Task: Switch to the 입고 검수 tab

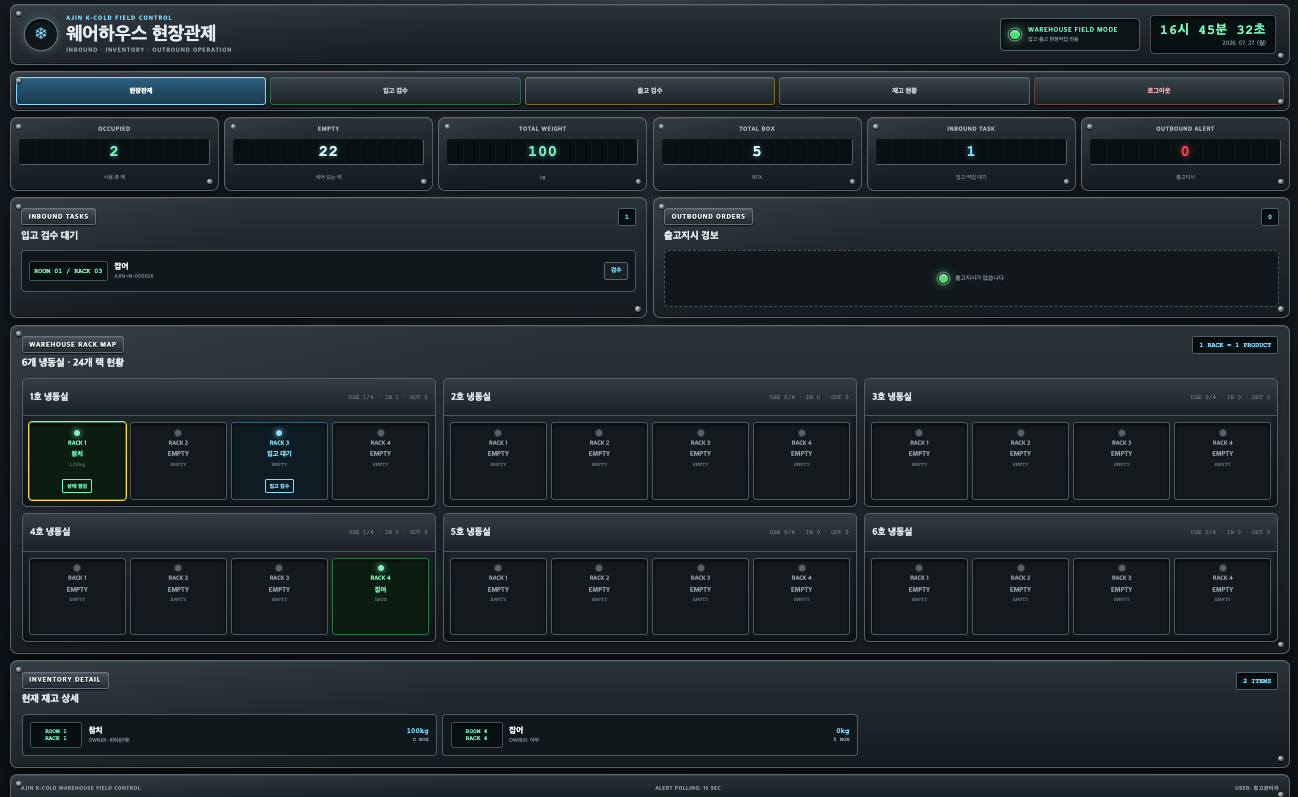Action: 395,91
